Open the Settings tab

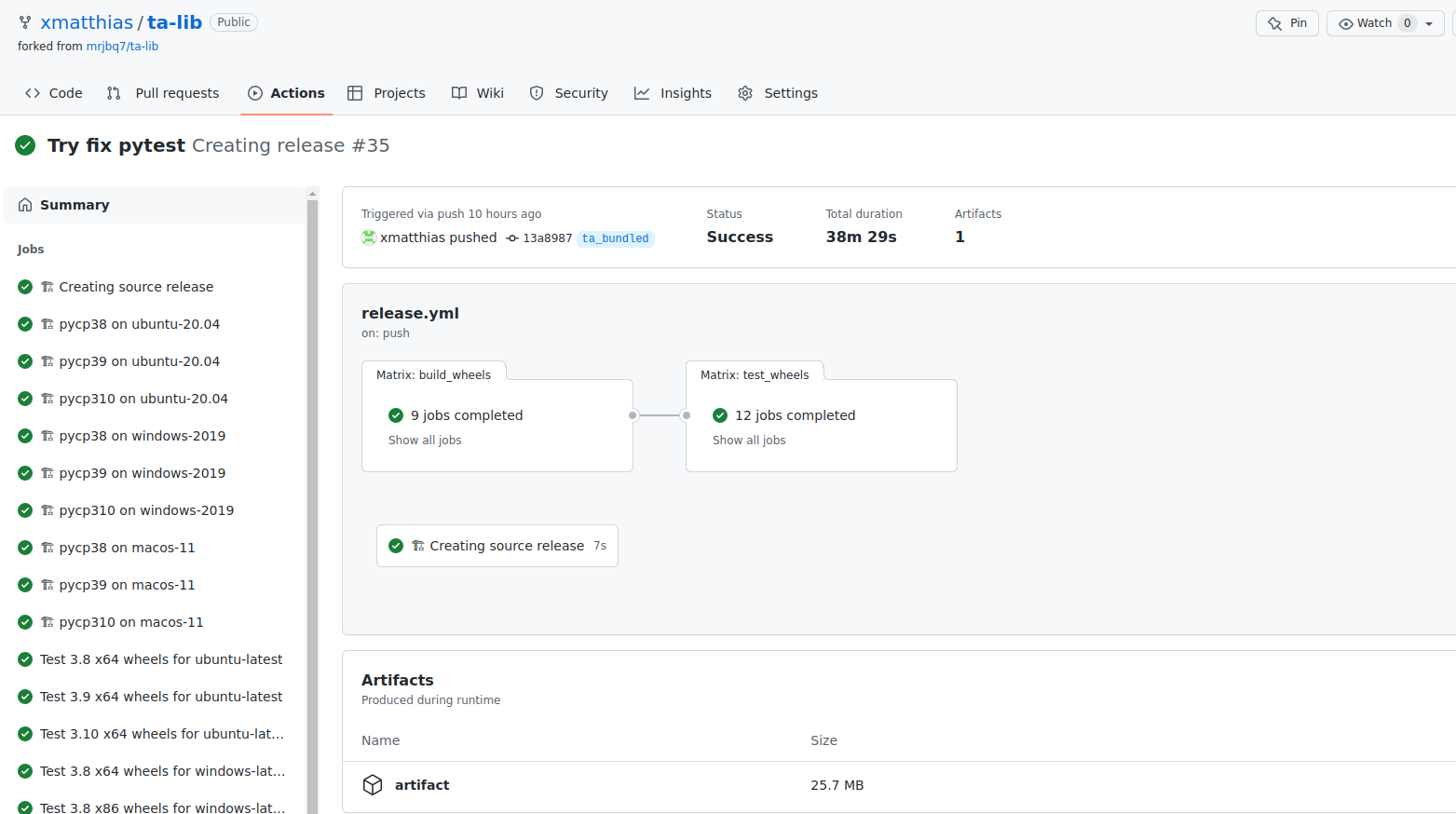[778, 93]
